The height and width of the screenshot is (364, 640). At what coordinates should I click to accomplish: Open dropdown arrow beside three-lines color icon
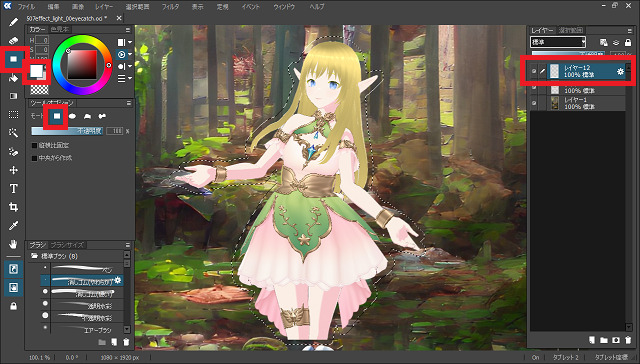(130, 78)
